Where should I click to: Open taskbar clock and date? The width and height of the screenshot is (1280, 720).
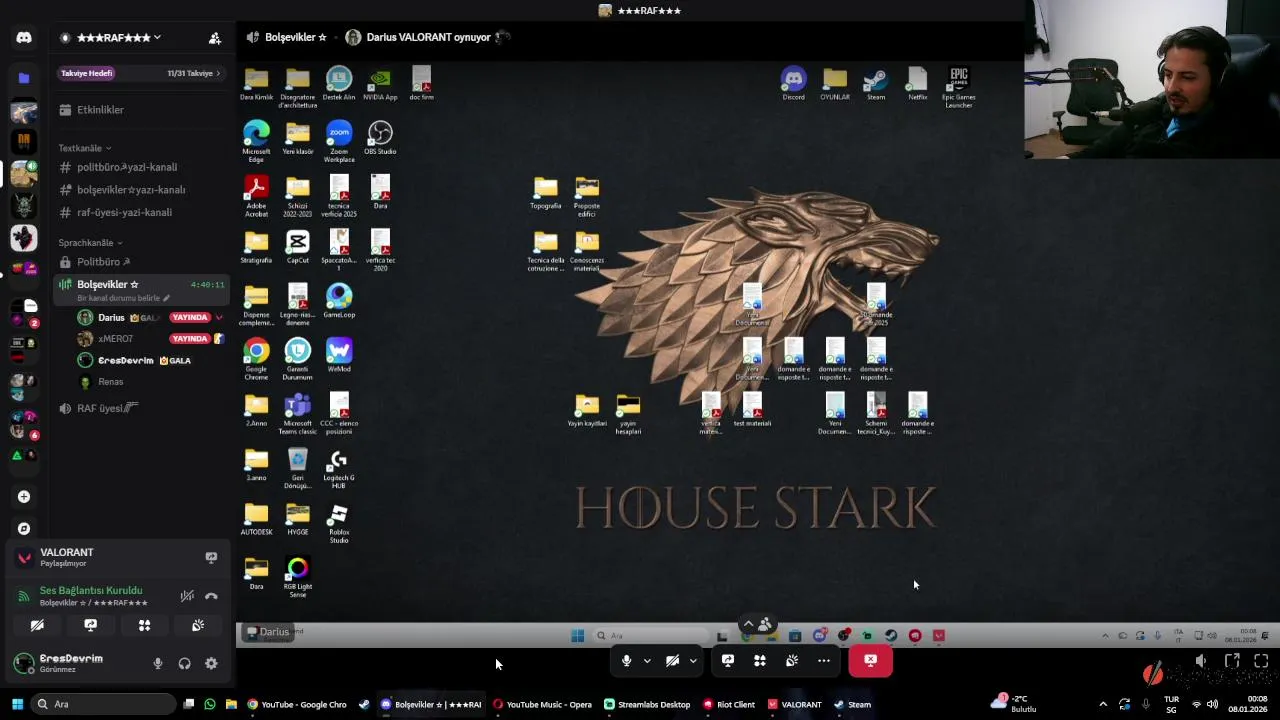click(x=1247, y=704)
